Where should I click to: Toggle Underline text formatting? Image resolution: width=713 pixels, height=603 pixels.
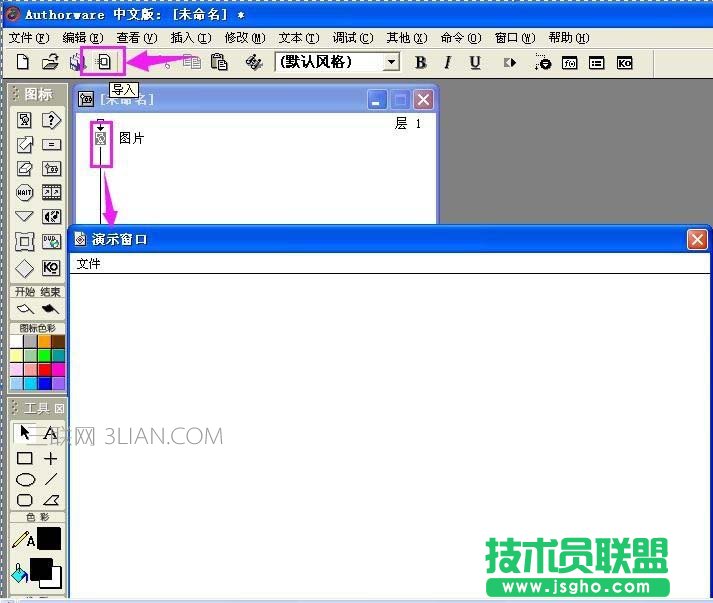(475, 62)
